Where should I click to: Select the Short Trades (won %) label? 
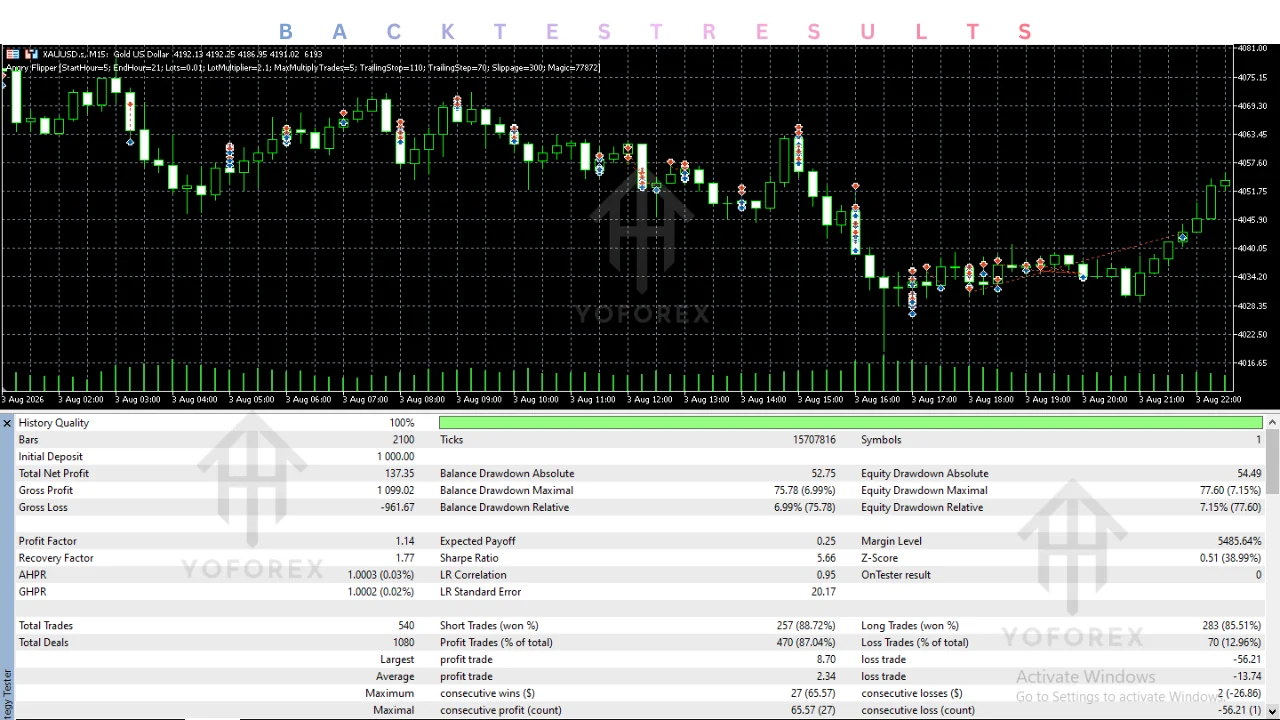point(489,627)
